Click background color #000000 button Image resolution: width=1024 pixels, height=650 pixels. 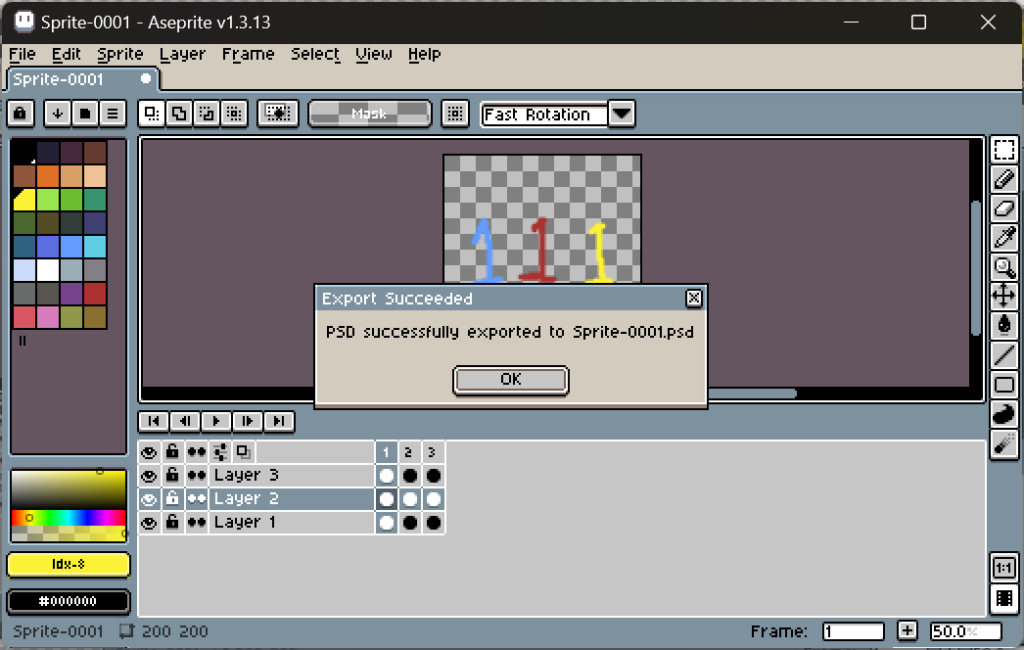tap(69, 601)
